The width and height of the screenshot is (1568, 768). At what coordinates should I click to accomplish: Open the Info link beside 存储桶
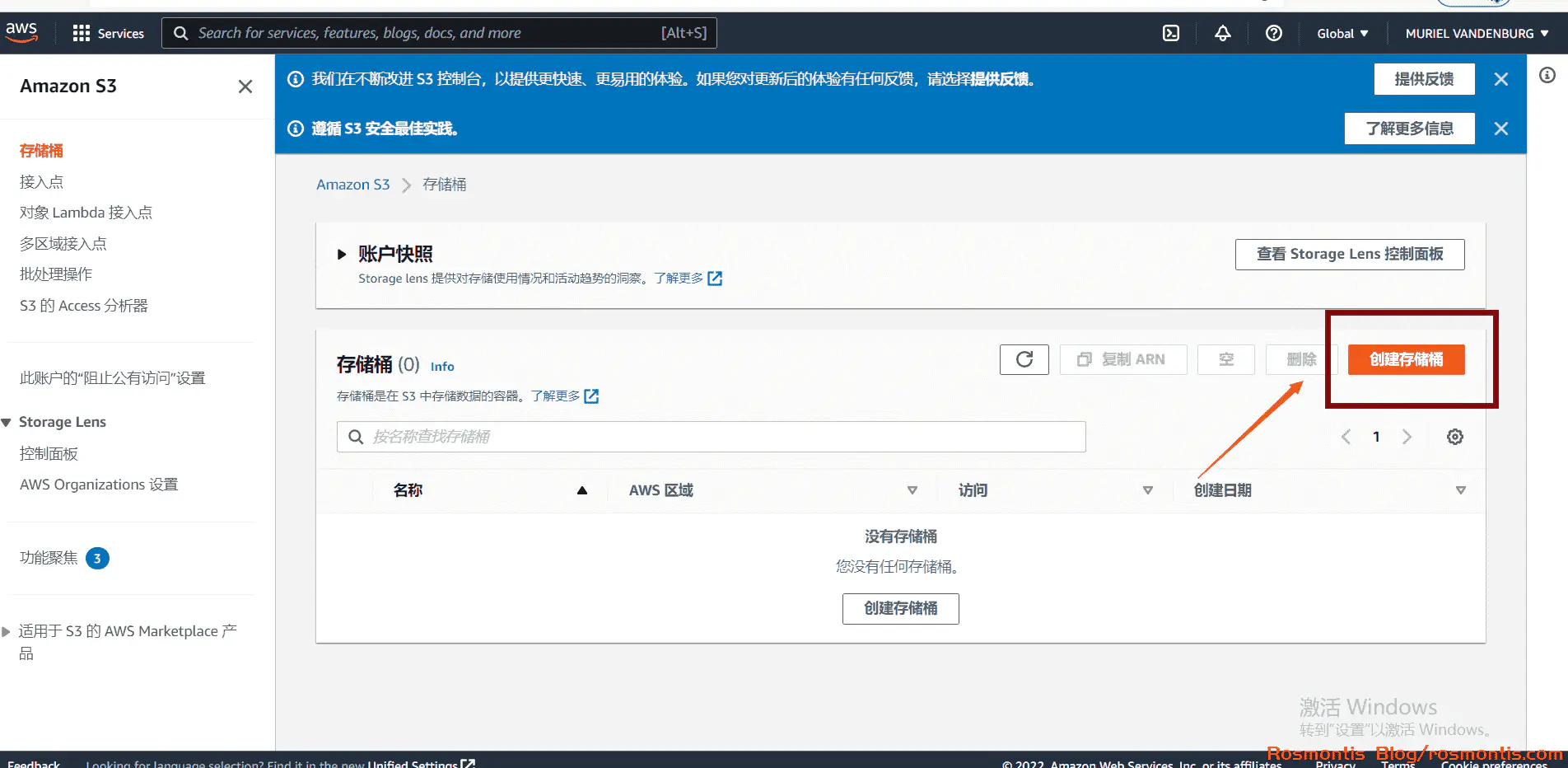pos(442,367)
